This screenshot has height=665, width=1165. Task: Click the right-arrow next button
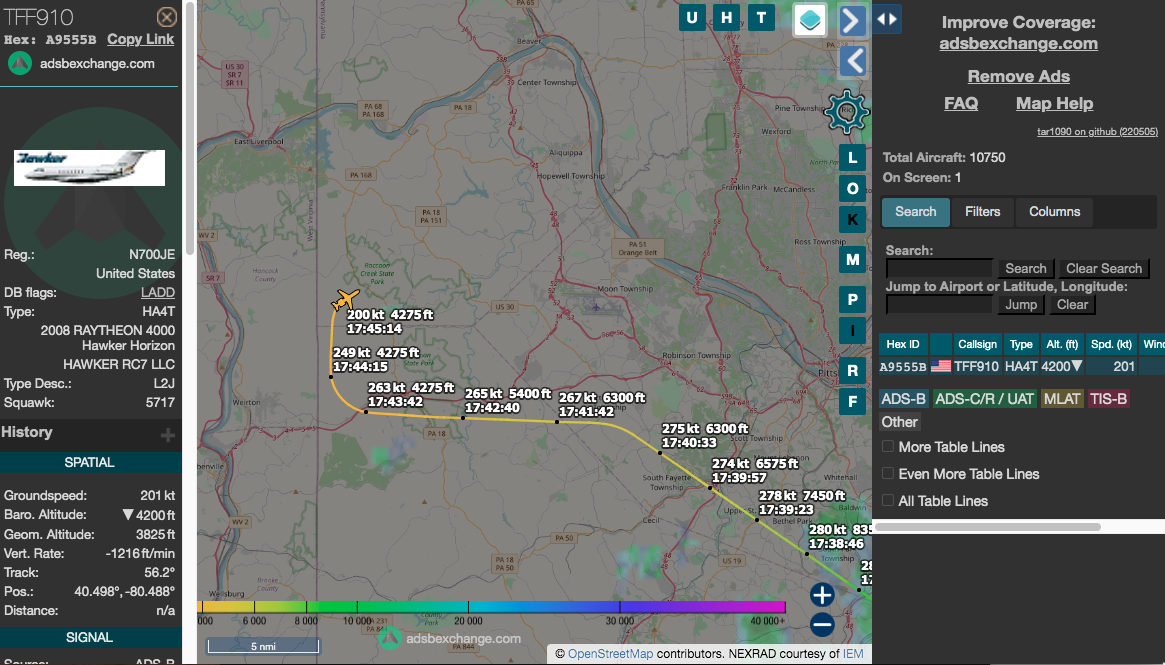click(x=852, y=20)
